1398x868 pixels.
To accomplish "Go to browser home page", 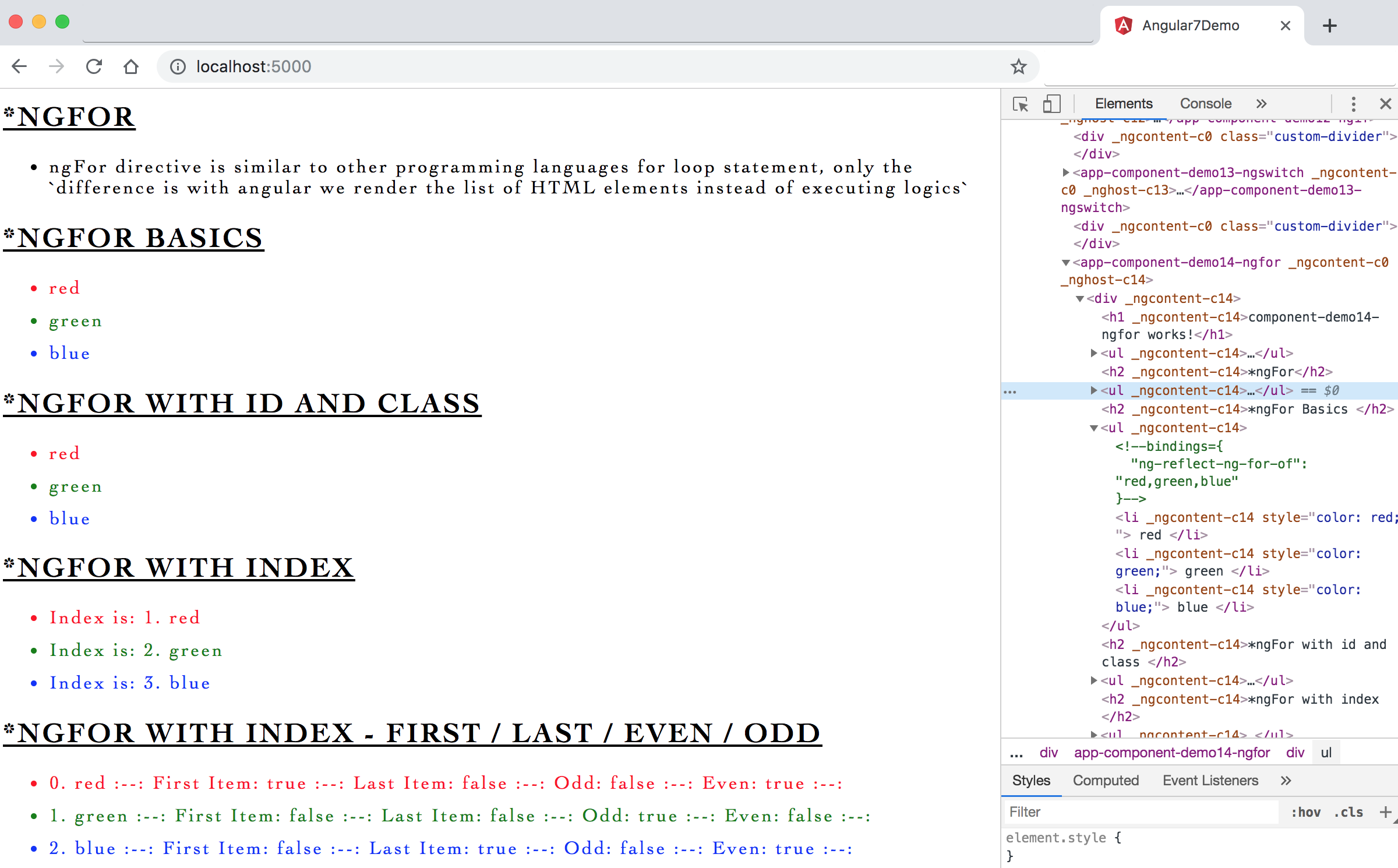I will (131, 67).
